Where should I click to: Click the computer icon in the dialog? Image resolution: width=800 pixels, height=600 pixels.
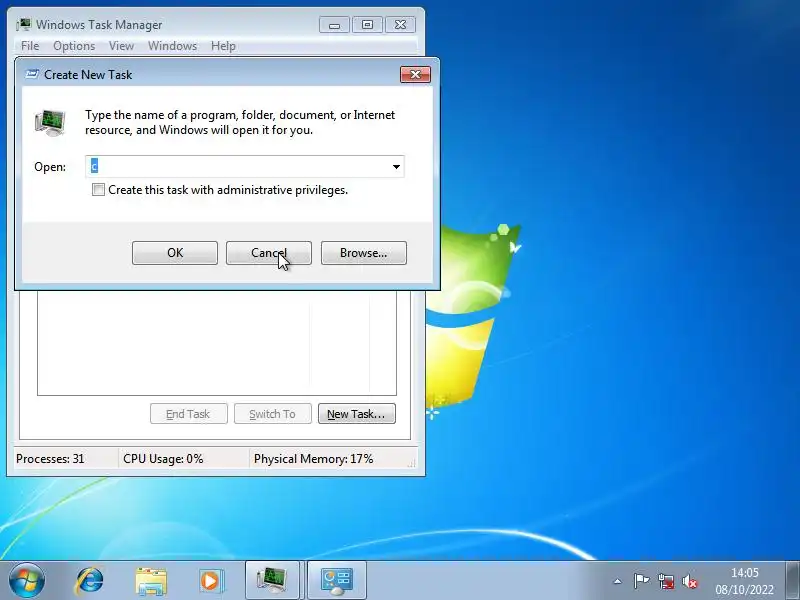50,123
